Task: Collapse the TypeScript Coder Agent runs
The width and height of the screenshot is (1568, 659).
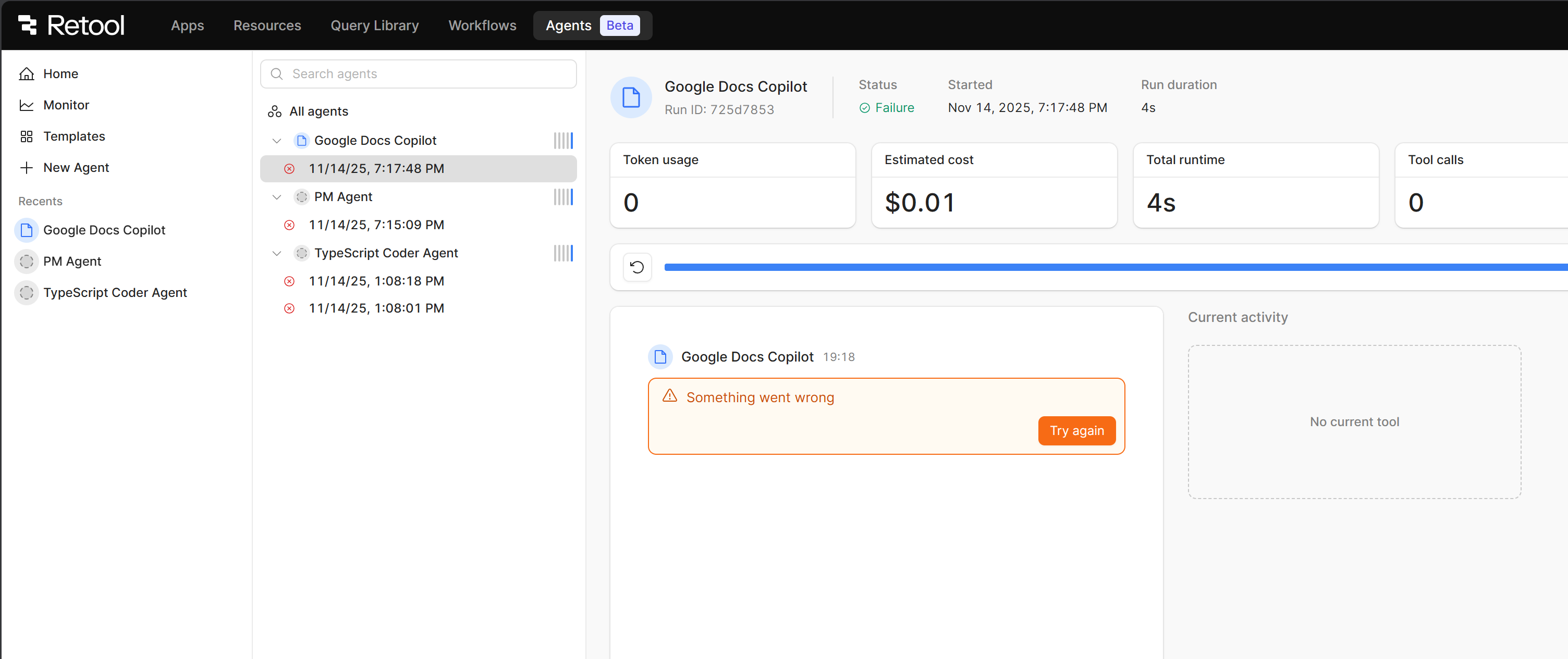Action: coord(276,253)
